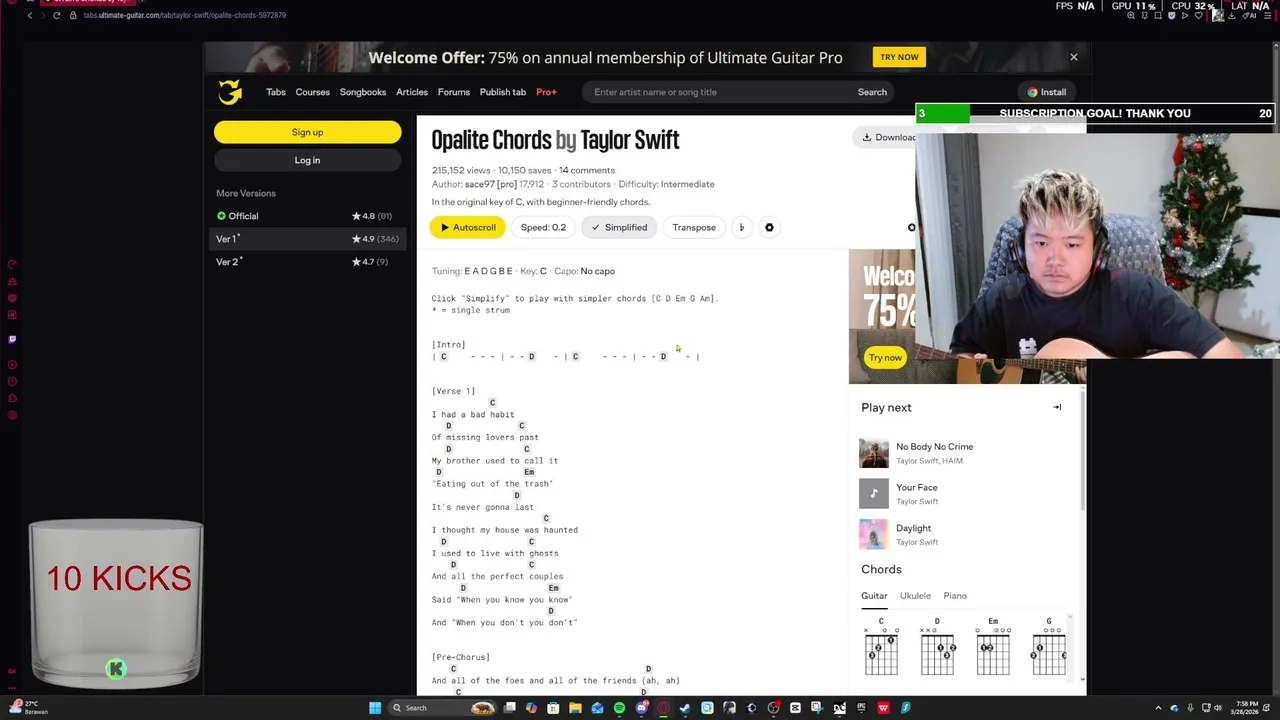The height and width of the screenshot is (720, 1280).
Task: Open the Taylor Swift artist link in title
Action: 630,140
